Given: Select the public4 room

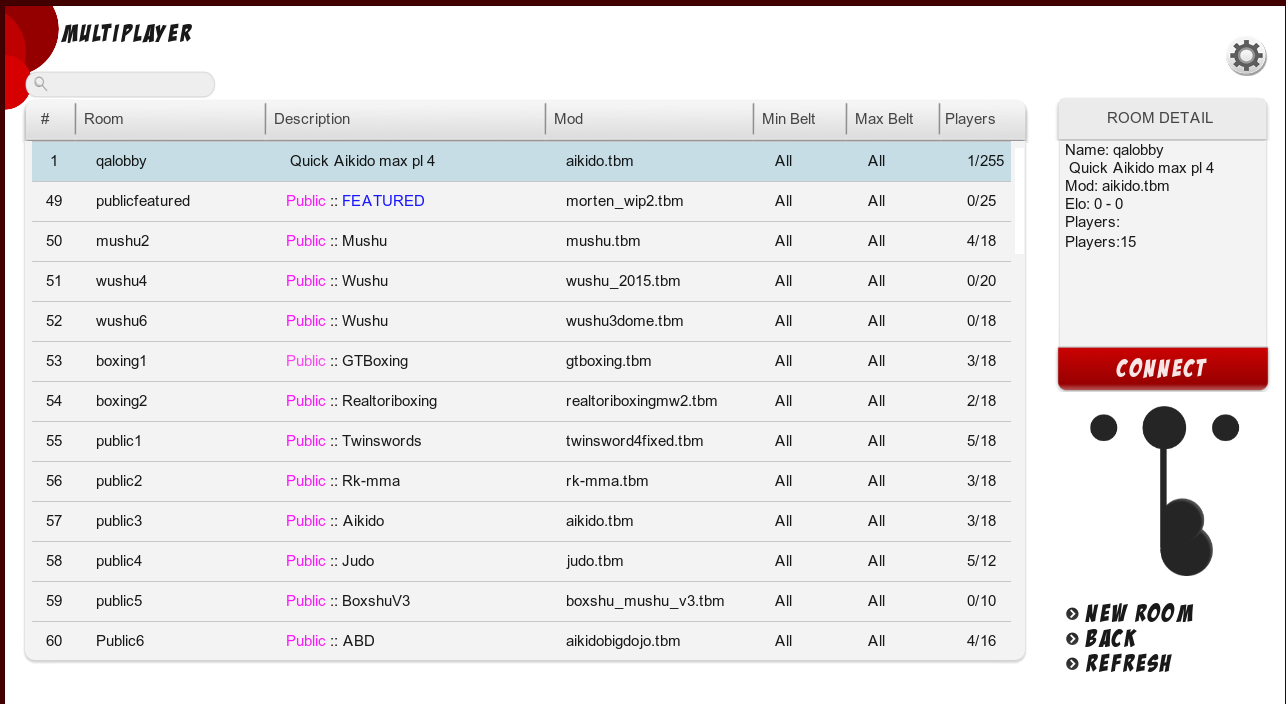Looking at the screenshot, I should pos(521,561).
